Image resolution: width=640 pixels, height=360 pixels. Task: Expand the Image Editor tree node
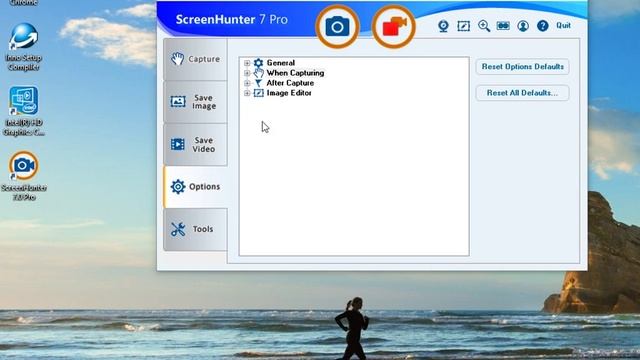[247, 93]
